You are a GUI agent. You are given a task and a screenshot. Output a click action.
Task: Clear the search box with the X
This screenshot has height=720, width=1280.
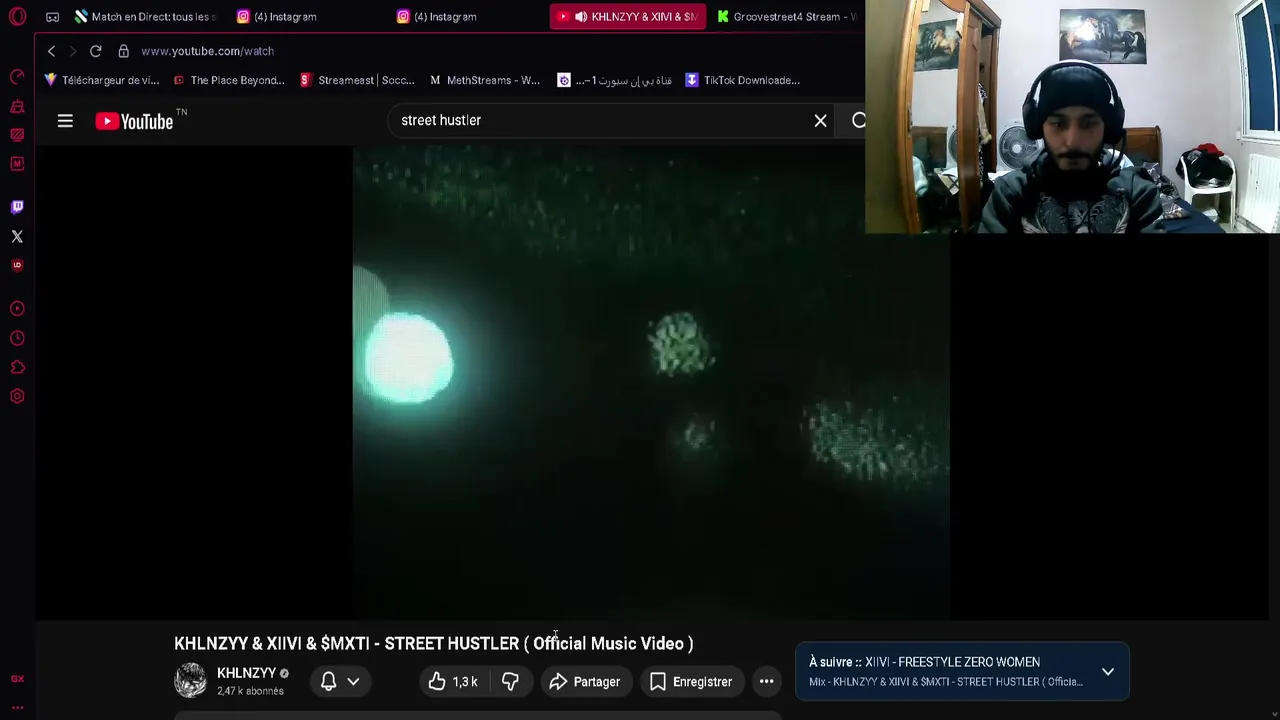[820, 121]
